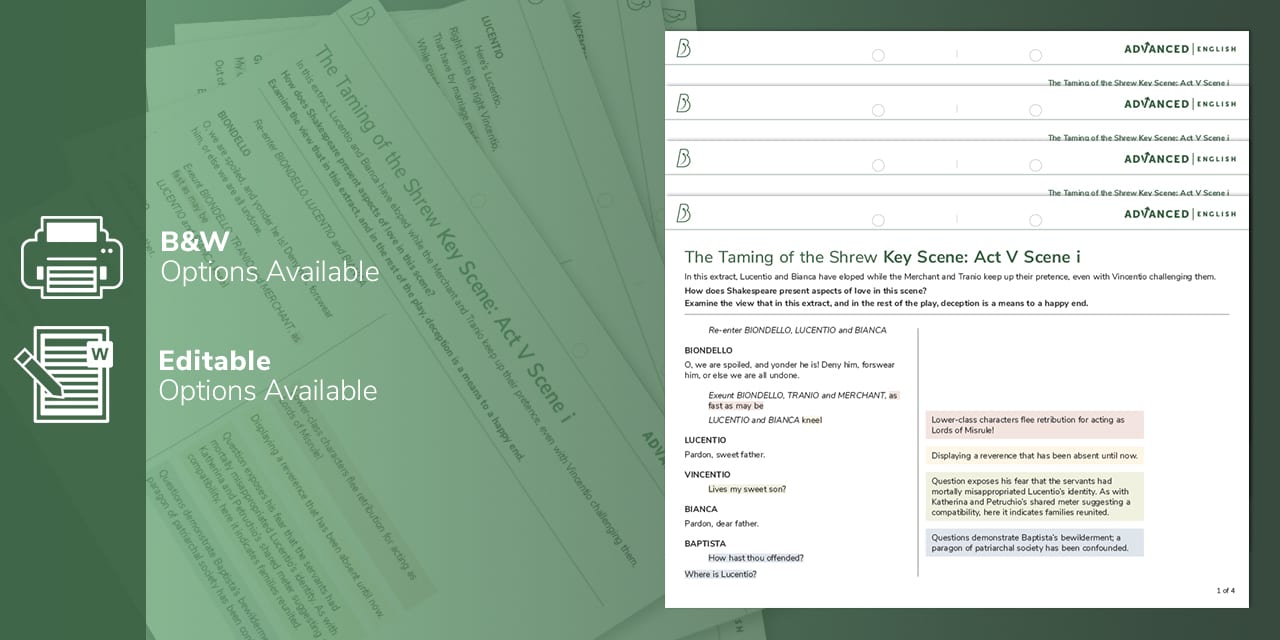Image resolution: width=1280 pixels, height=640 pixels.
Task: Select the green 'Question exposes his fear' annotation
Action: [1034, 496]
